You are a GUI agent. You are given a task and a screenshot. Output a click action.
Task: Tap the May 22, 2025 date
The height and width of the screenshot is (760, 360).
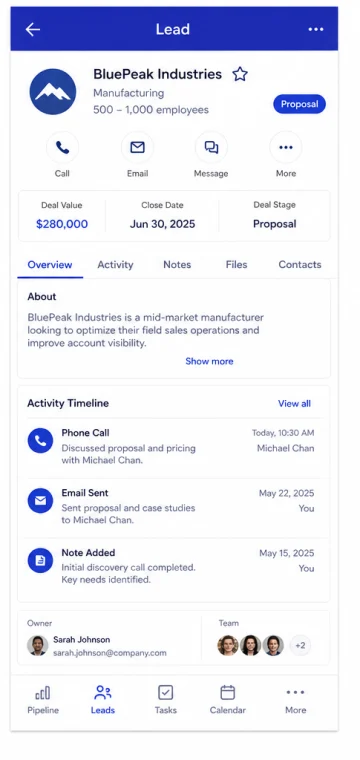(x=286, y=493)
